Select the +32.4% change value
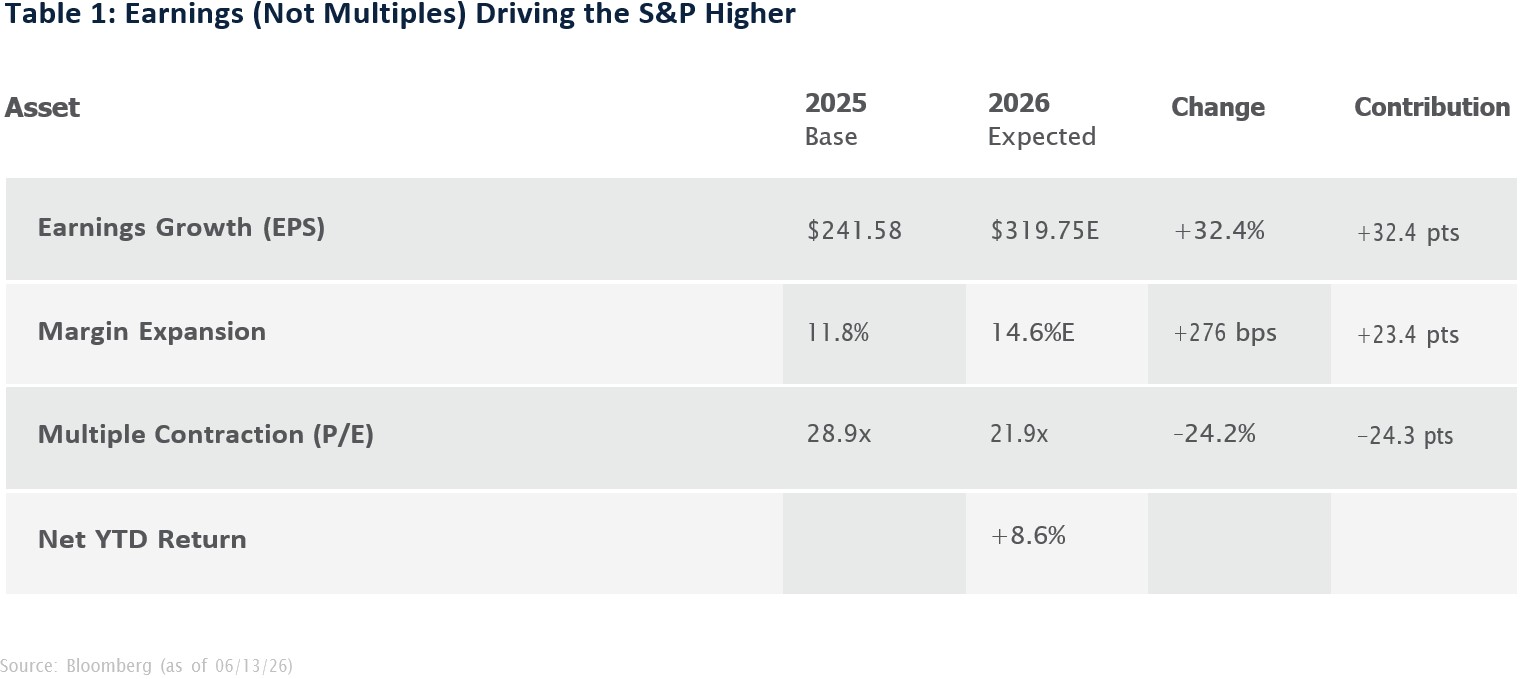 click(1219, 231)
